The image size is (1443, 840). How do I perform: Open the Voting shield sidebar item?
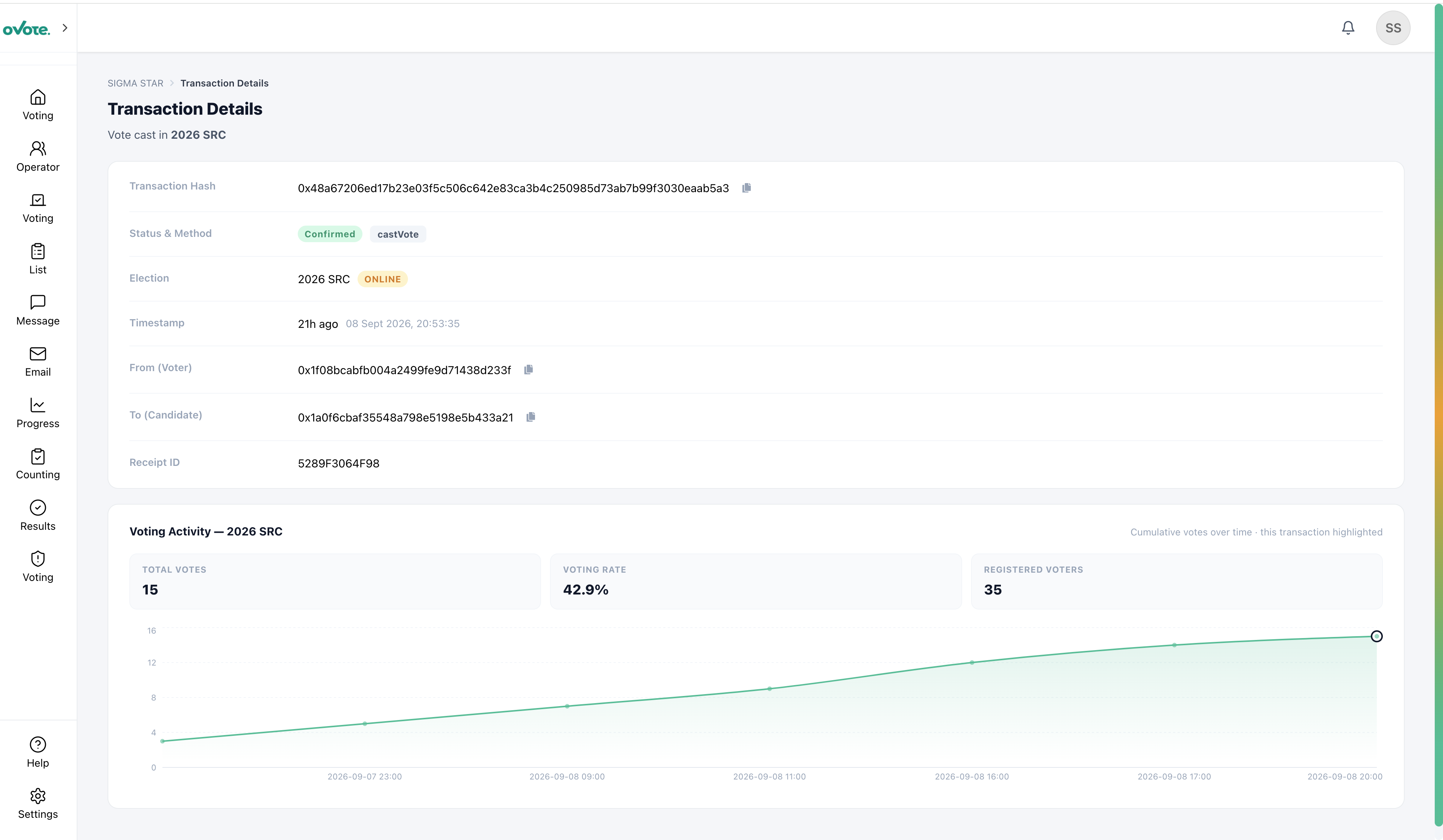point(38,566)
